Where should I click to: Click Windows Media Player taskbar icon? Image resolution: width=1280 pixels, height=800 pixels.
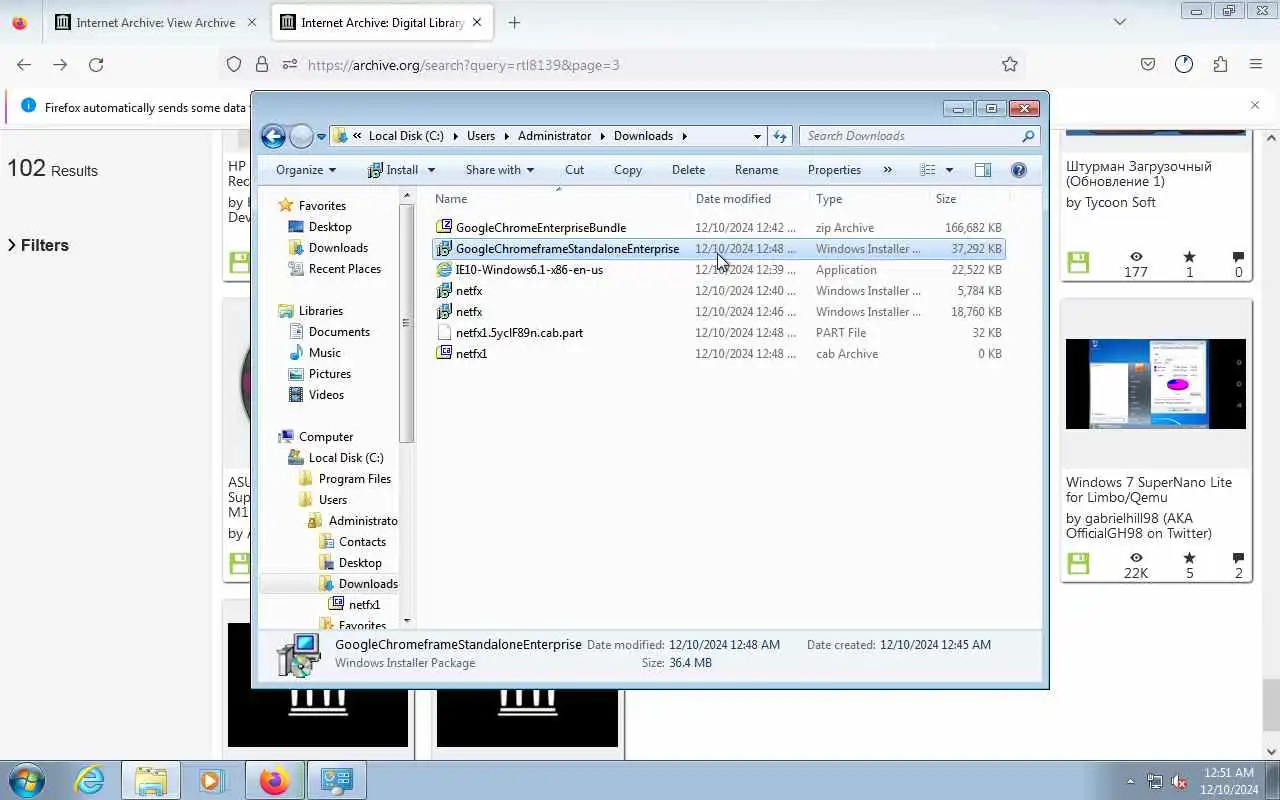click(212, 780)
